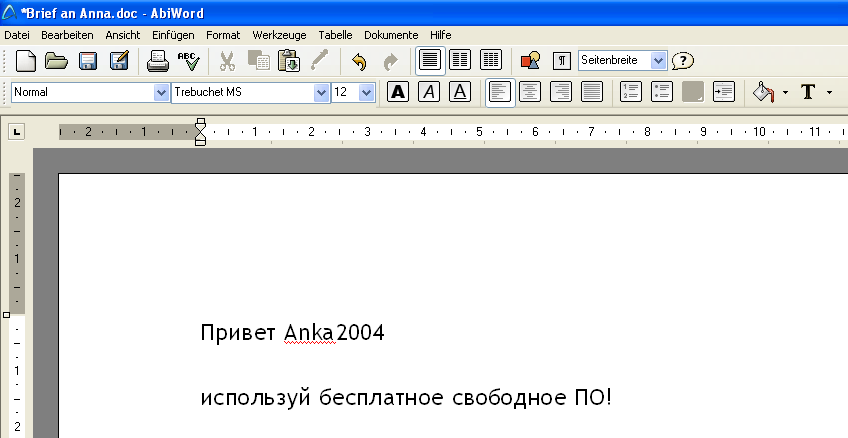Open the Tabelle menu
The height and width of the screenshot is (438, 848).
tap(335, 35)
